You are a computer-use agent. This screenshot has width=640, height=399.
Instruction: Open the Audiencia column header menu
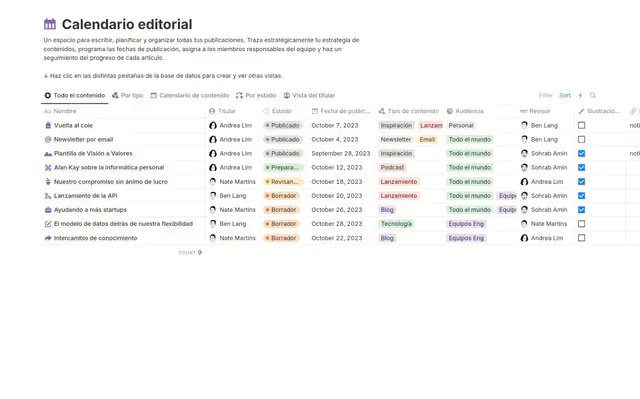coord(465,111)
